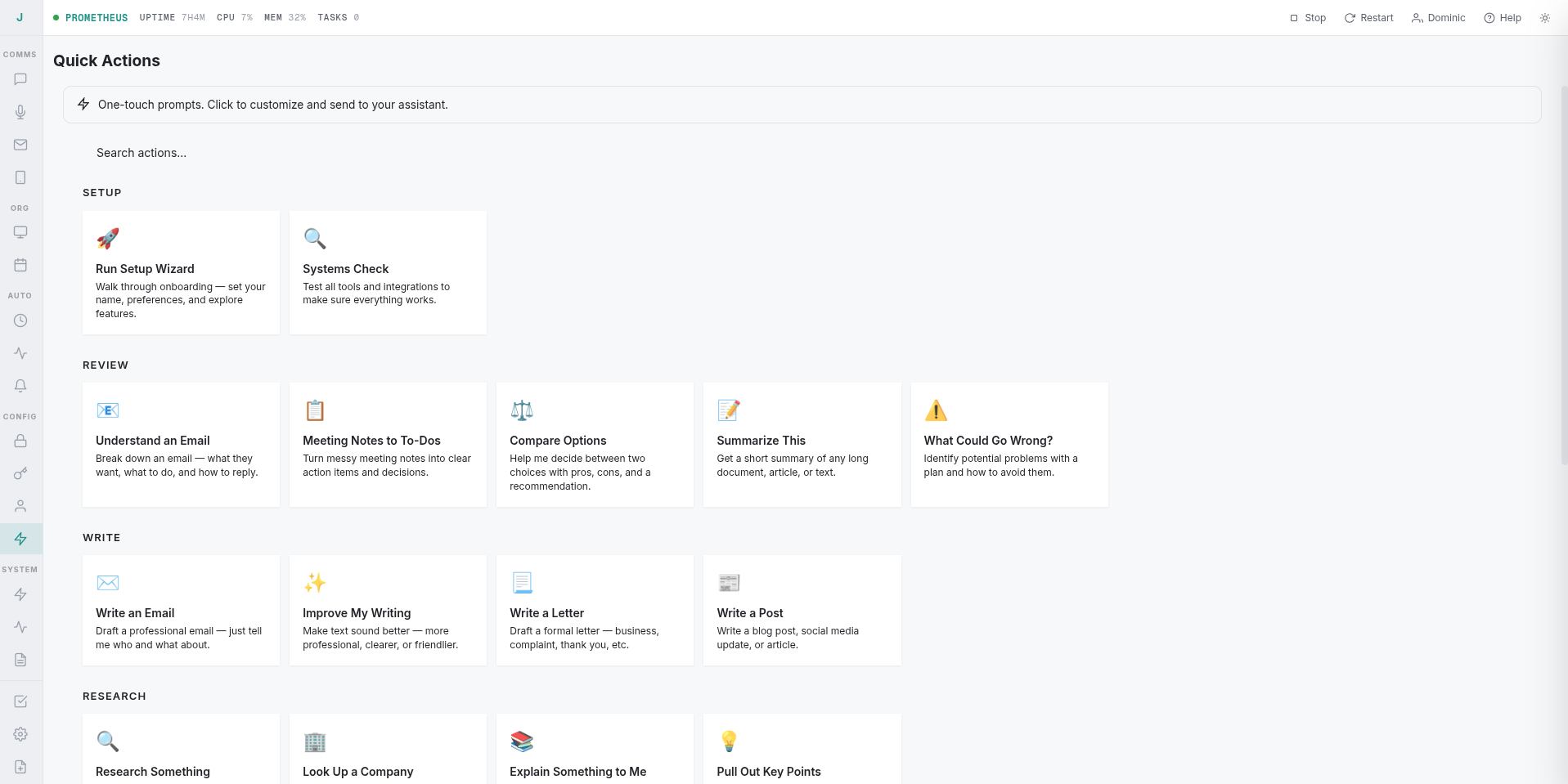
Task: Open the chat bubble icon in sidebar
Action: (x=20, y=79)
